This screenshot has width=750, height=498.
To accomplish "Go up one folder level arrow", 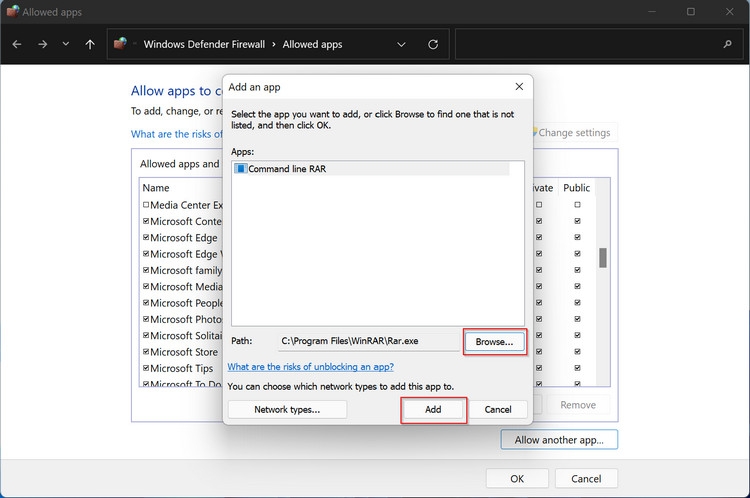I will click(x=90, y=44).
